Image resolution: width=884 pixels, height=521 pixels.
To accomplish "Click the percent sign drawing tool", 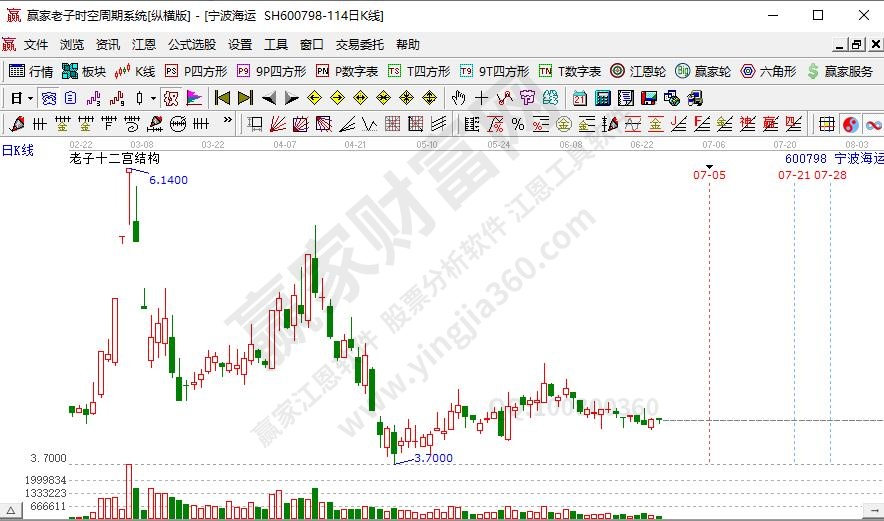I will coord(517,124).
